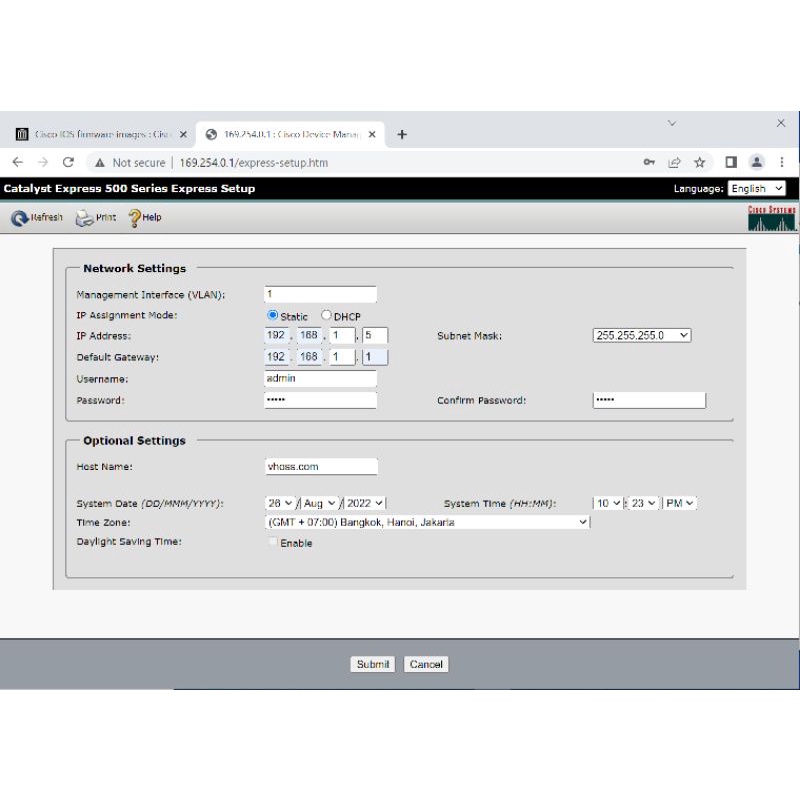Image resolution: width=800 pixels, height=800 pixels.
Task: Select the Static IP assignment mode
Action: pos(272,315)
